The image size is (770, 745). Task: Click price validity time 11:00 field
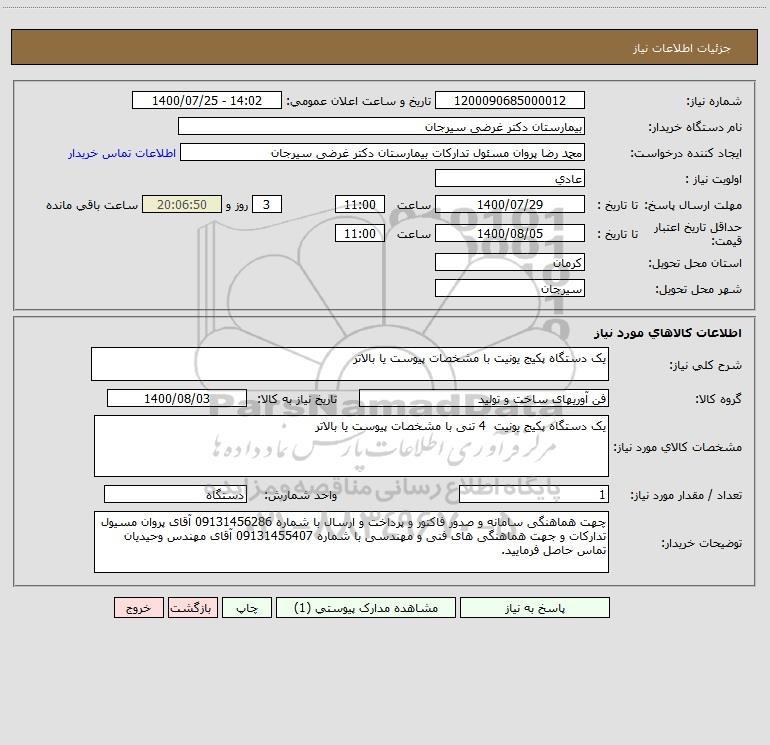coord(359,233)
